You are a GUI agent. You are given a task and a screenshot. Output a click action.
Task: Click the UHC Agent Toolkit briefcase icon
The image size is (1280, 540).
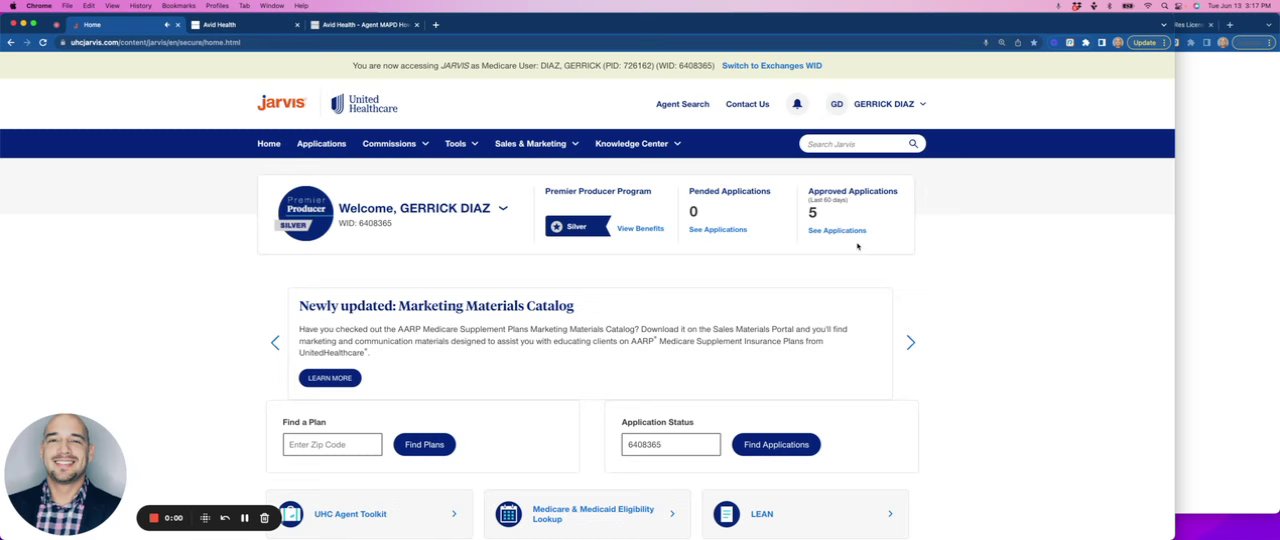click(x=291, y=514)
